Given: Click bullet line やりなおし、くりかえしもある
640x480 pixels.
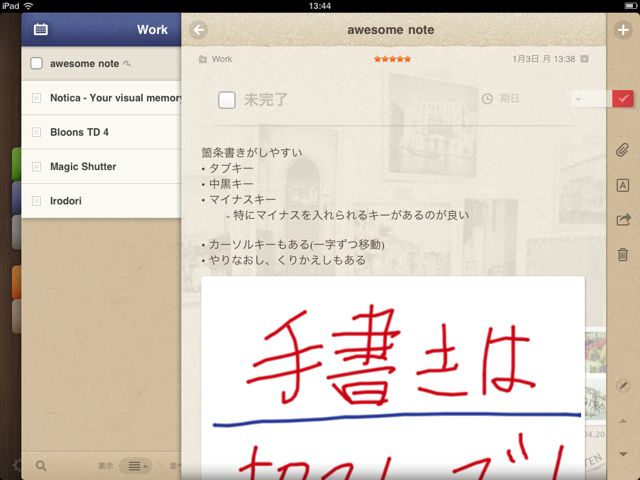Looking at the screenshot, I should point(284,260).
